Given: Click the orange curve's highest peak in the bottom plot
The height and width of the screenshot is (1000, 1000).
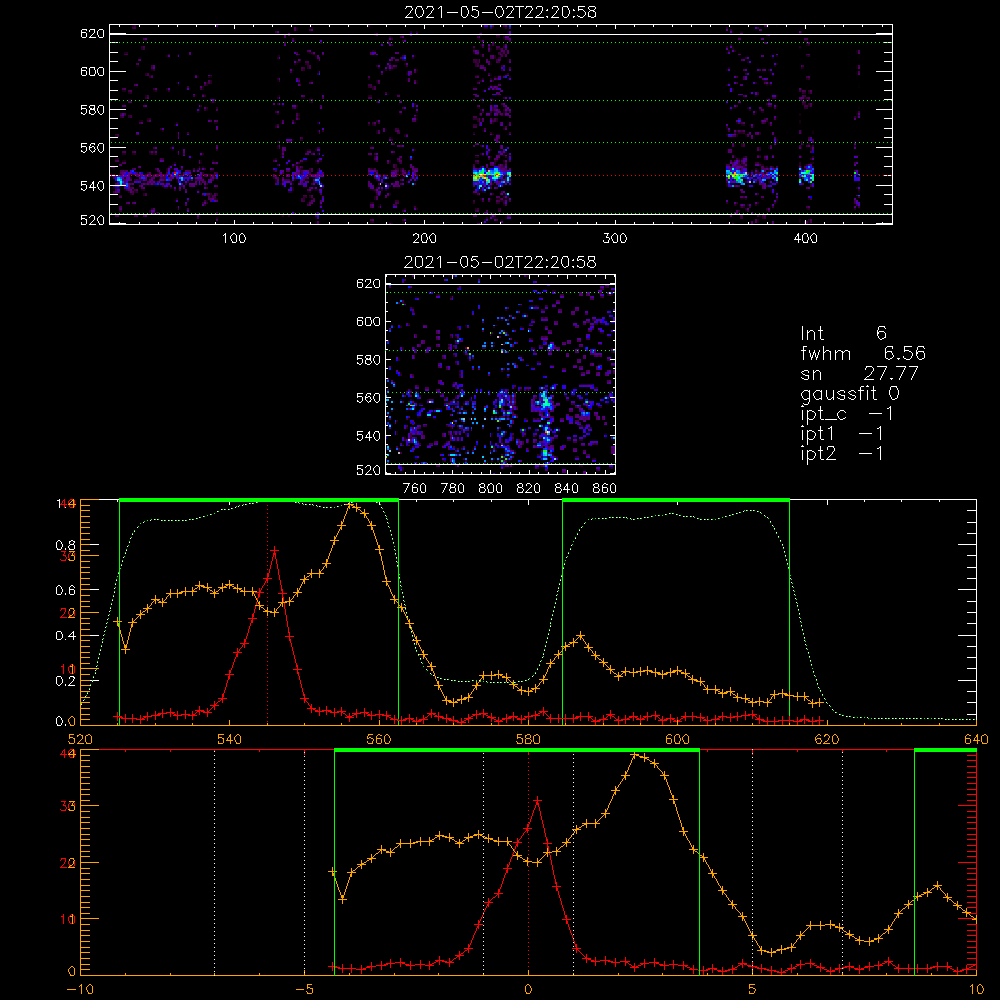Looking at the screenshot, I should [x=635, y=755].
